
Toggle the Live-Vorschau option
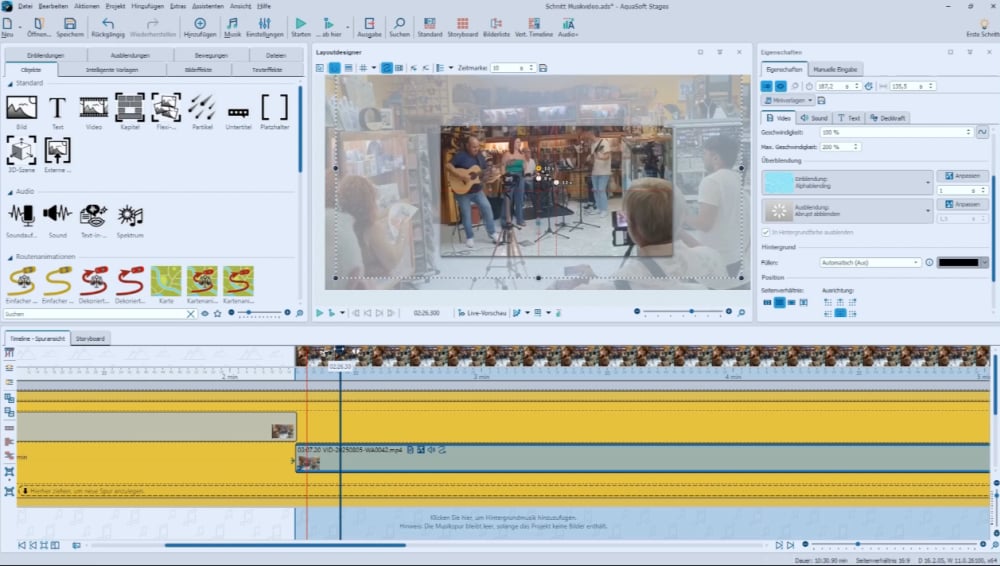(480, 313)
